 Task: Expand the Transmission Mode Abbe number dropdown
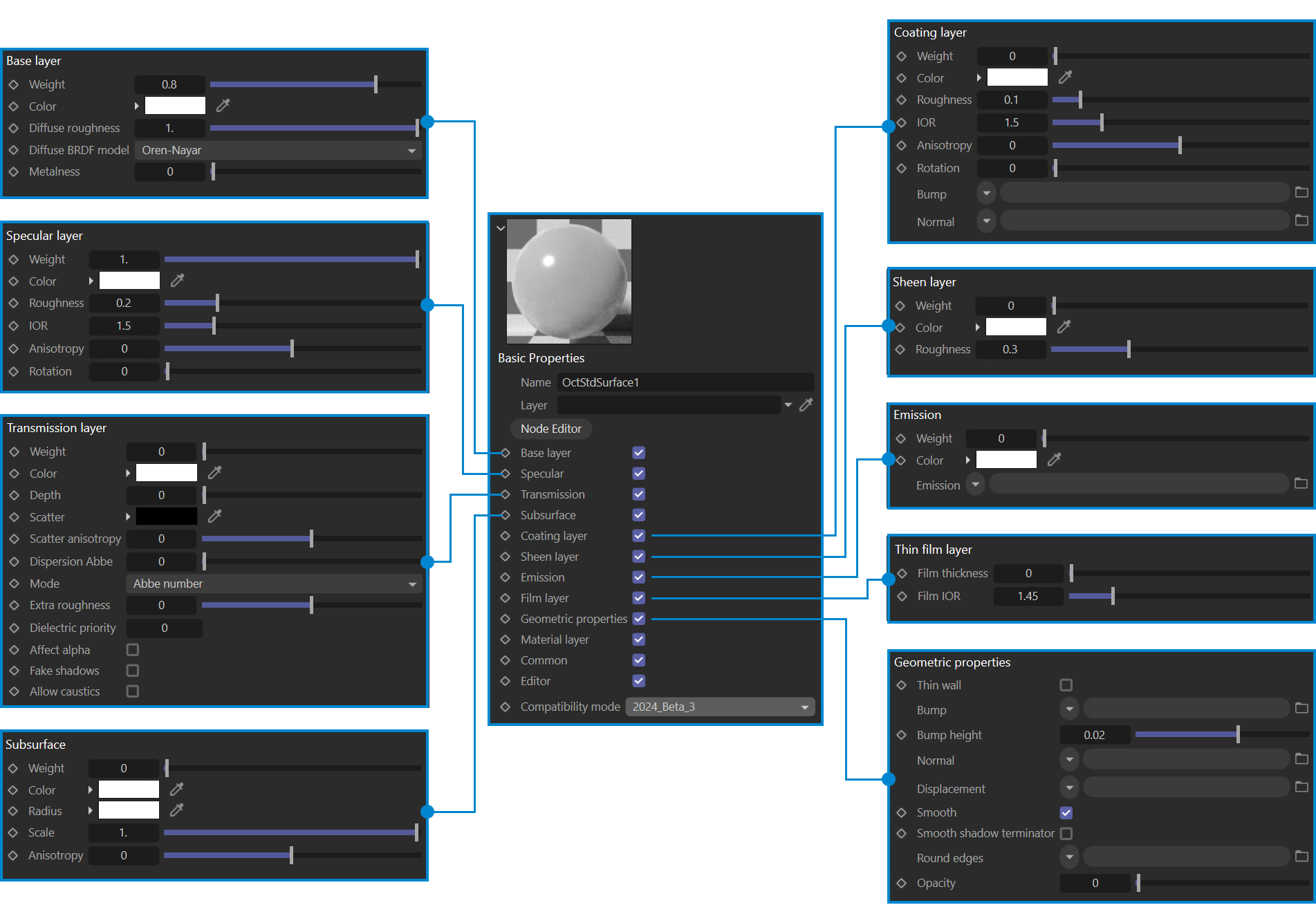[274, 584]
